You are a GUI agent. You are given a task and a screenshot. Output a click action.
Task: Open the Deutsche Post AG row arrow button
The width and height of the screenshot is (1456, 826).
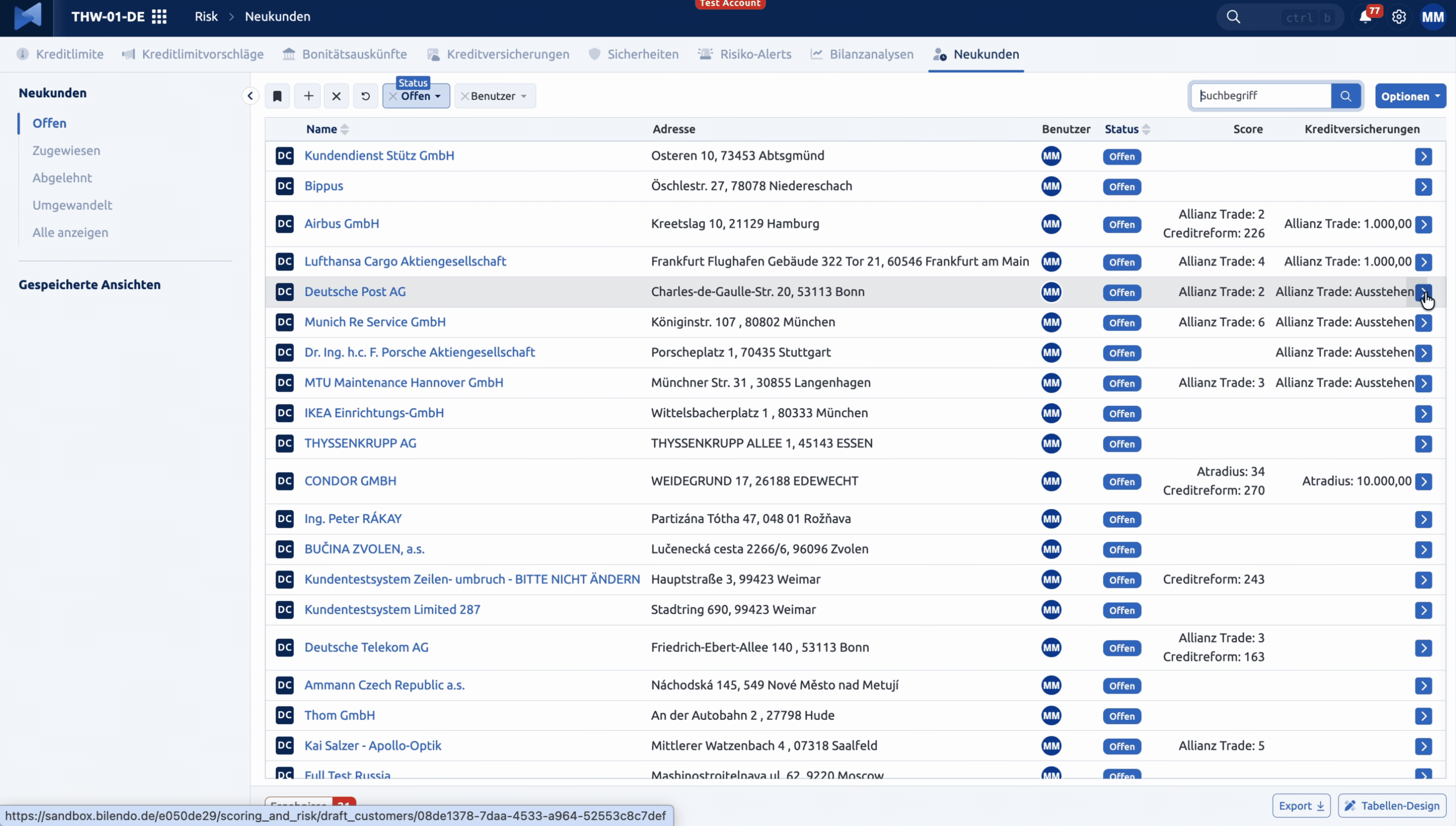(1423, 292)
